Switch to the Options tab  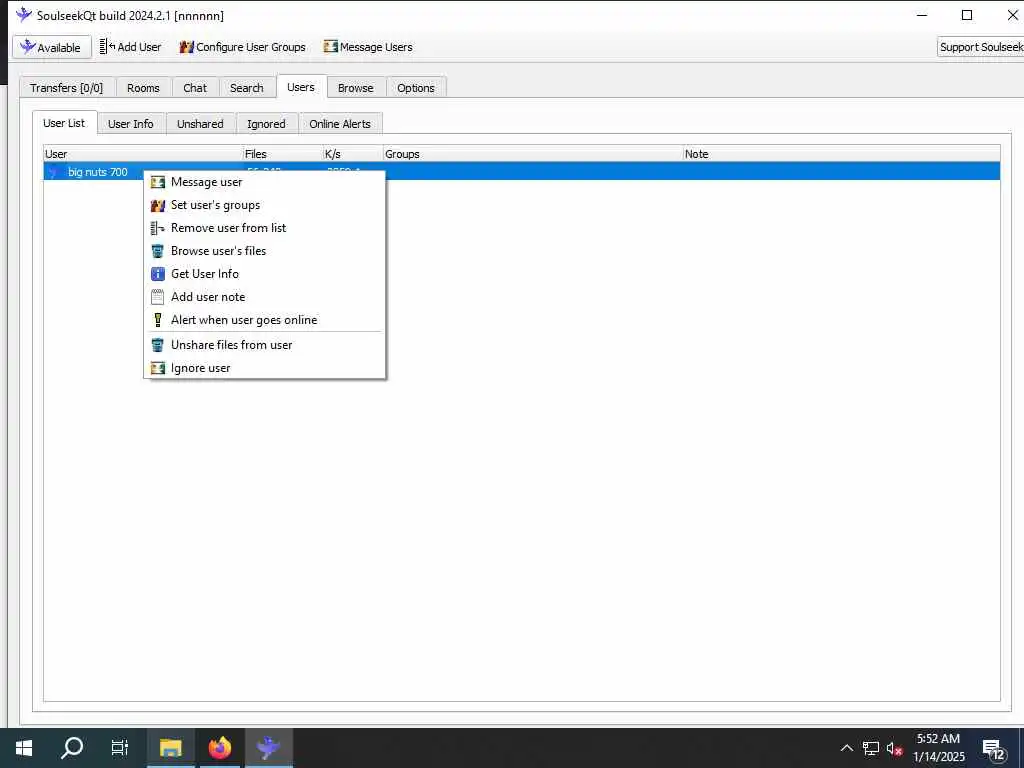click(415, 88)
